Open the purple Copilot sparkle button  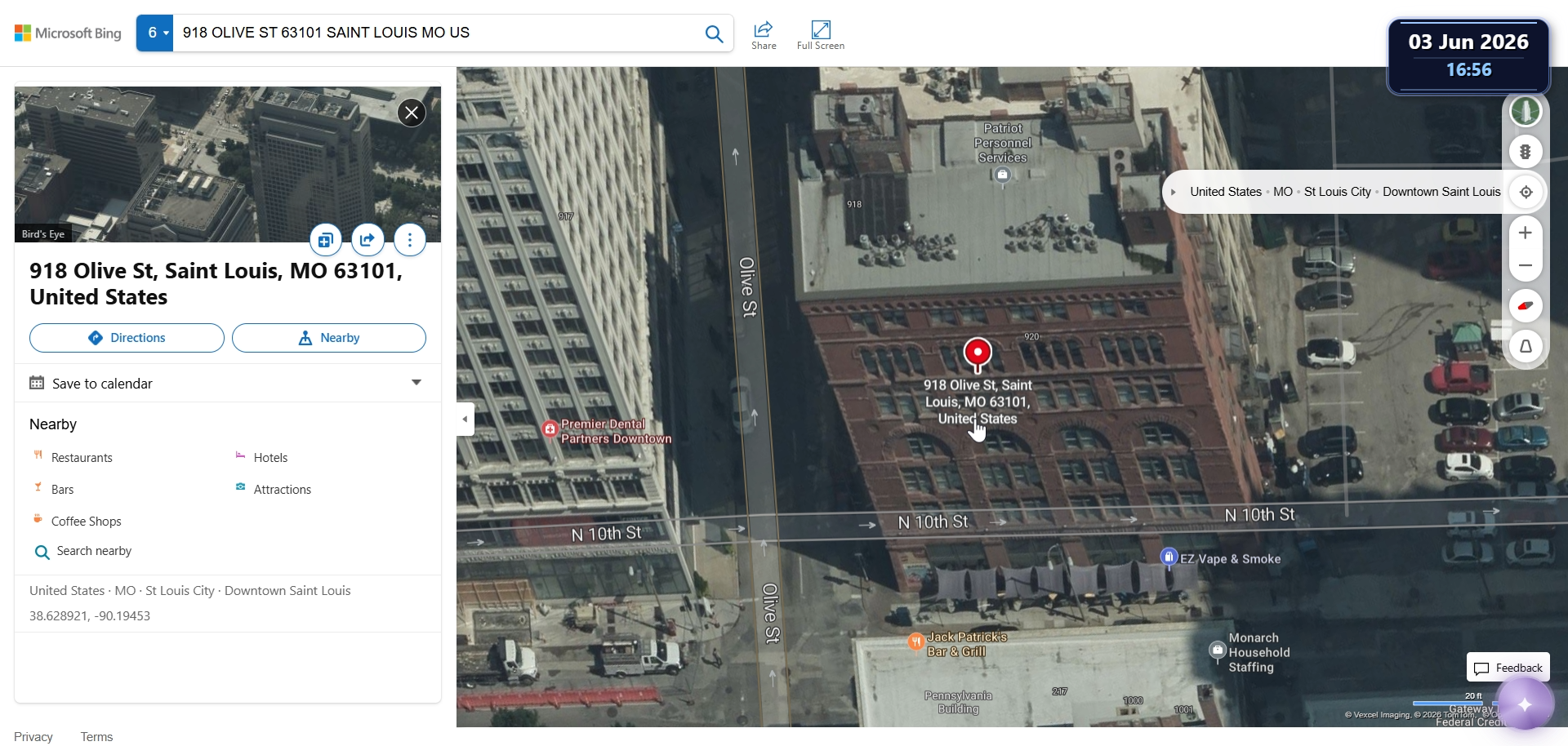pyautogui.click(x=1525, y=704)
